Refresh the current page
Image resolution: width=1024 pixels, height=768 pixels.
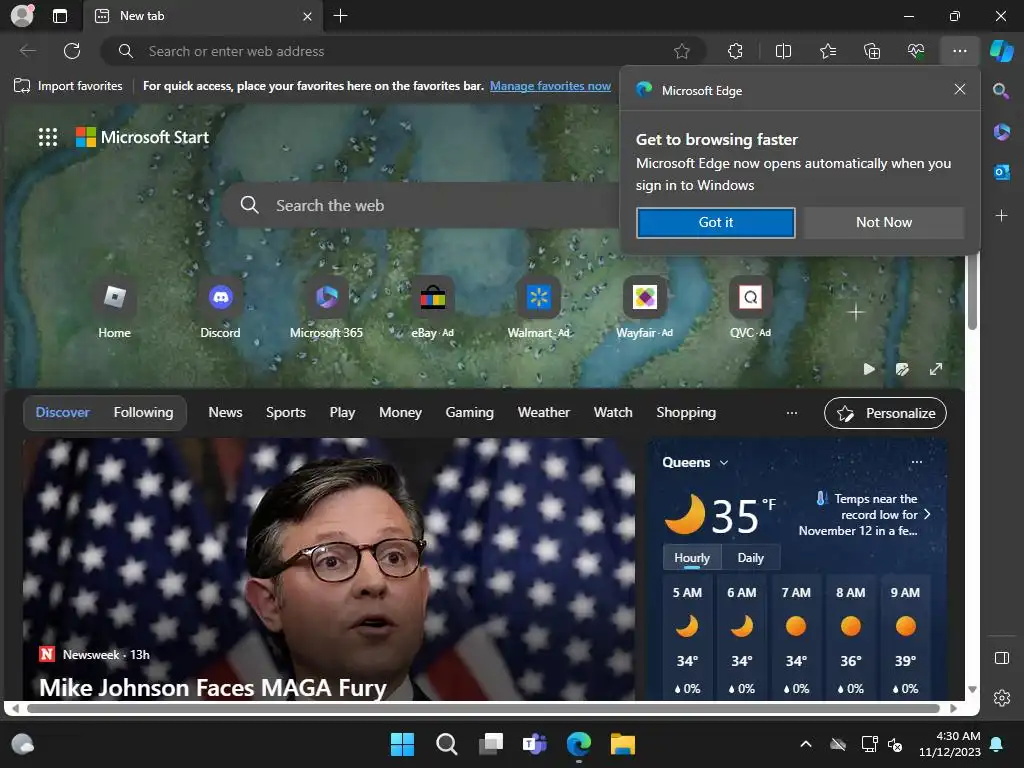click(x=72, y=51)
